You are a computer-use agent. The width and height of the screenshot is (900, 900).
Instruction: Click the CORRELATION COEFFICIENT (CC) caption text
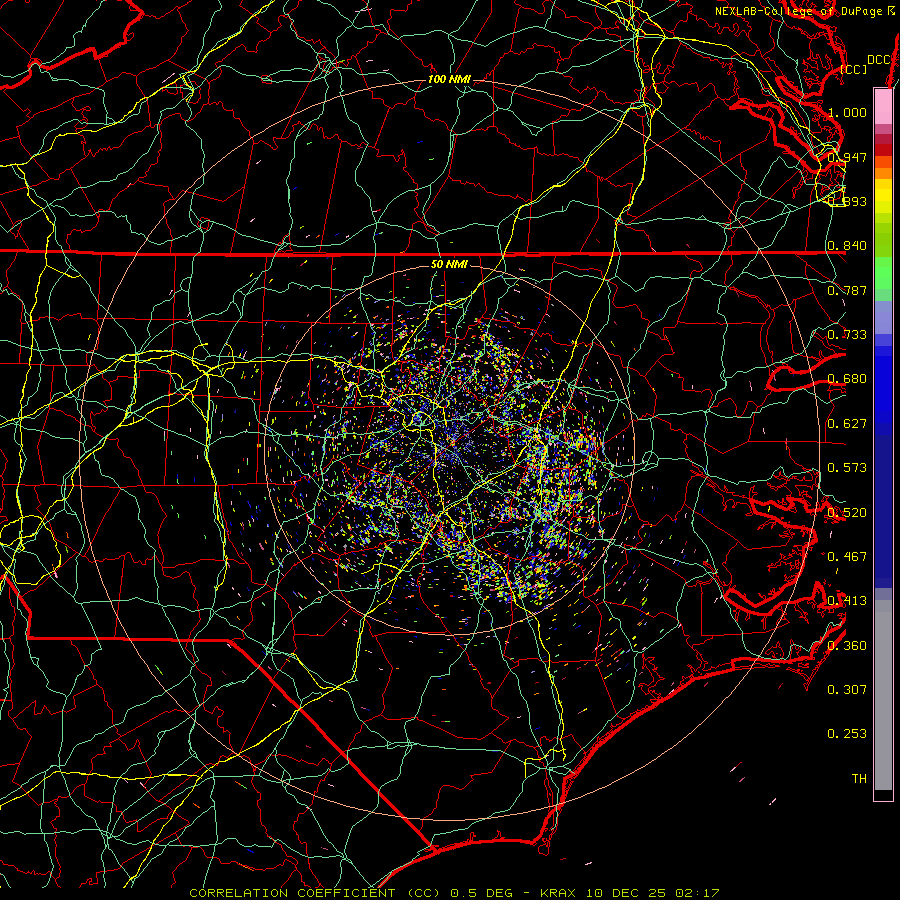coord(315,893)
